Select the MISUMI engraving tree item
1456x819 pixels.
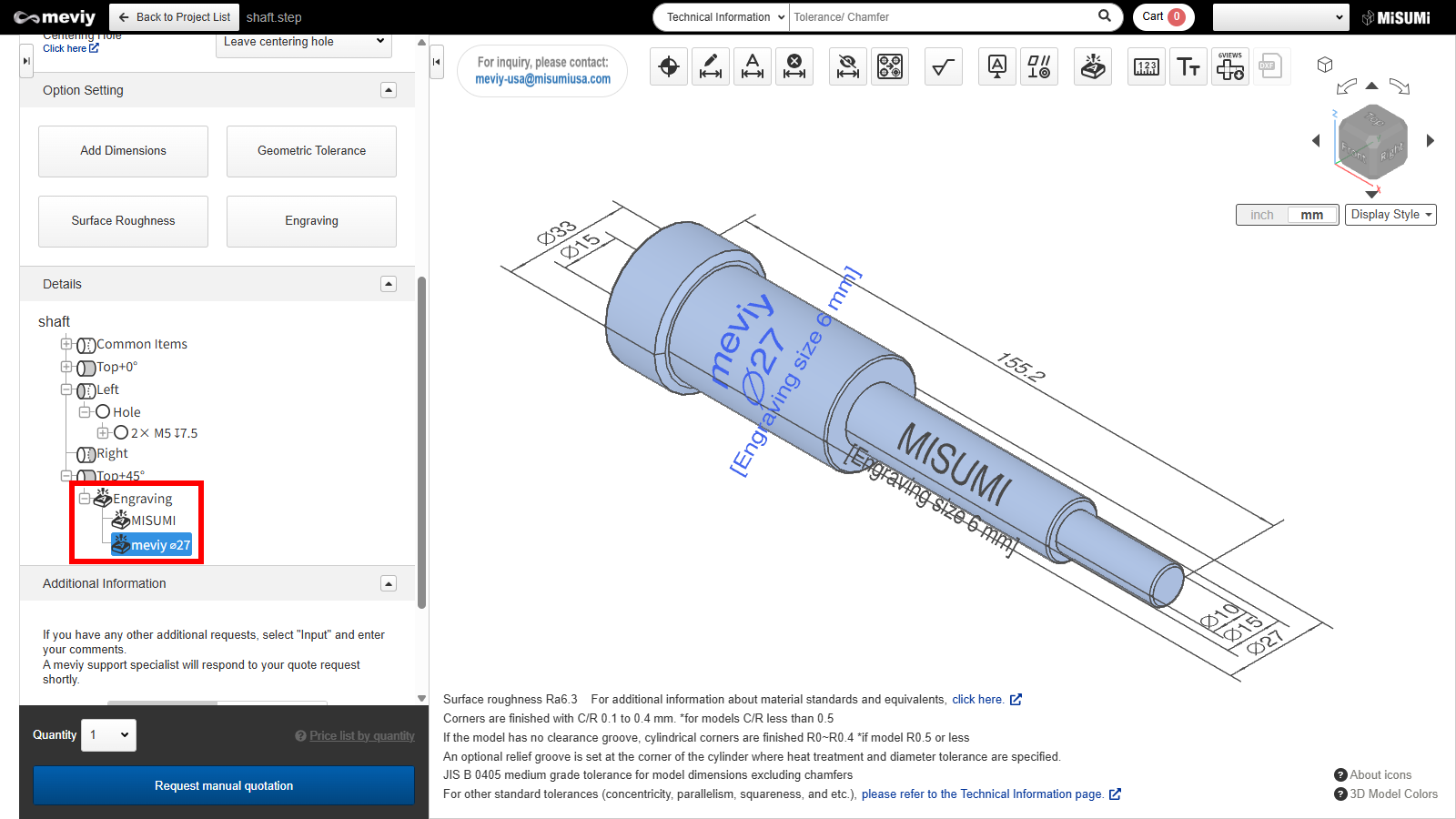(153, 521)
